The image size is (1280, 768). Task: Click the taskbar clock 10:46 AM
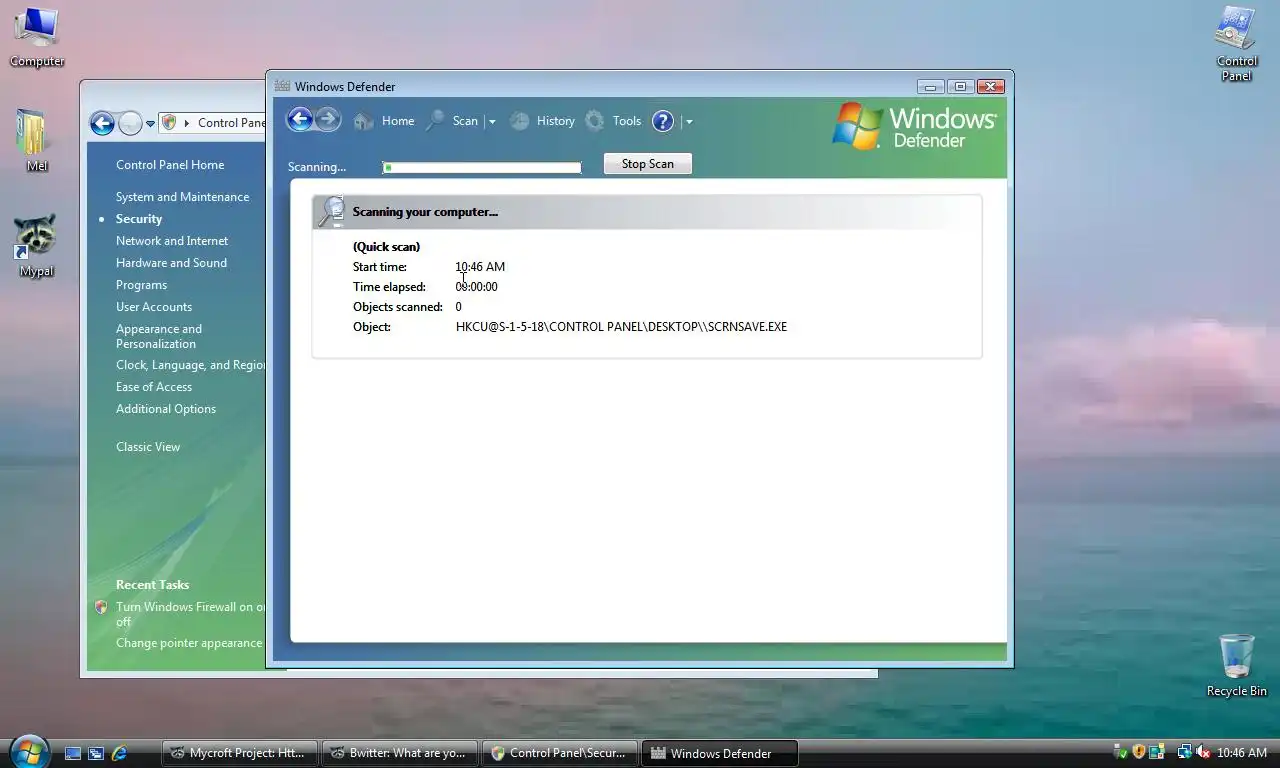click(1243, 753)
